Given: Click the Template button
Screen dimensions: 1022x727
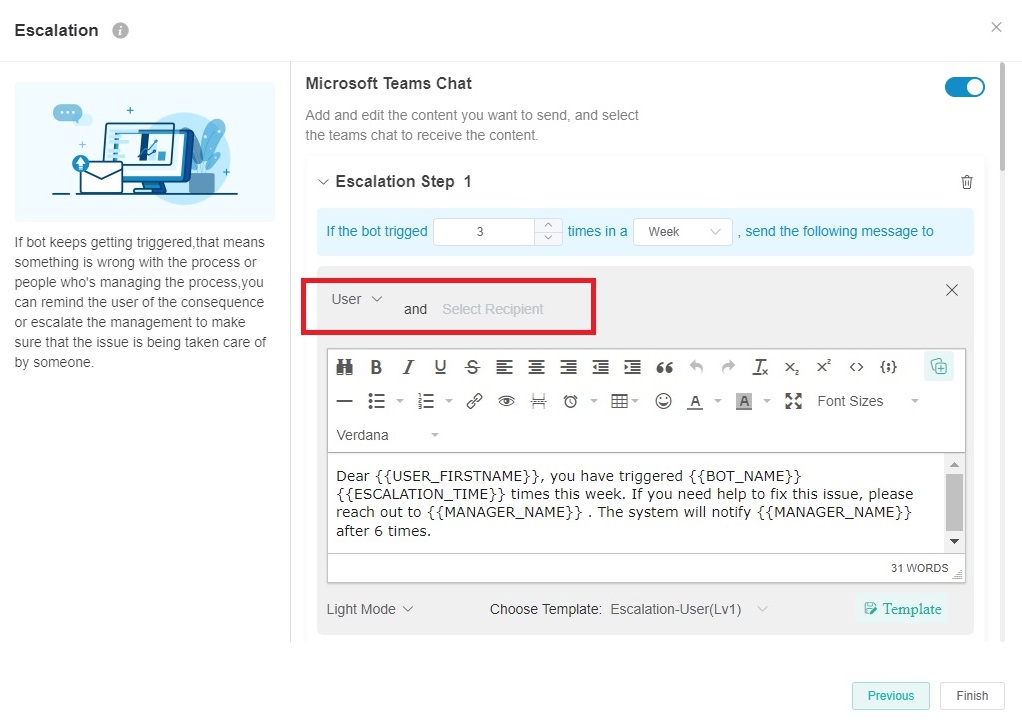Looking at the screenshot, I should click(901, 609).
